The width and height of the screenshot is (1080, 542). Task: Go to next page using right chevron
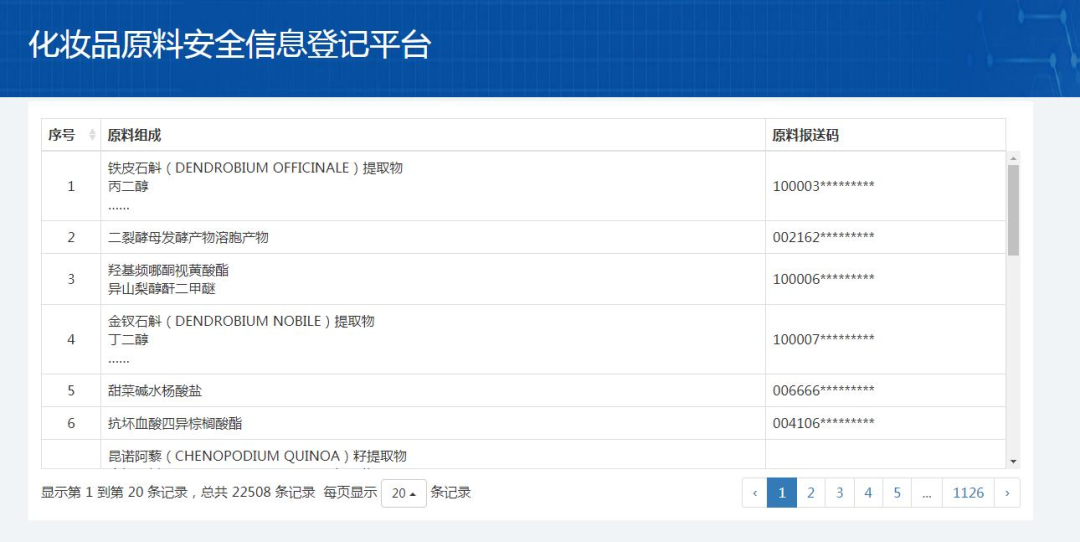pos(1007,492)
